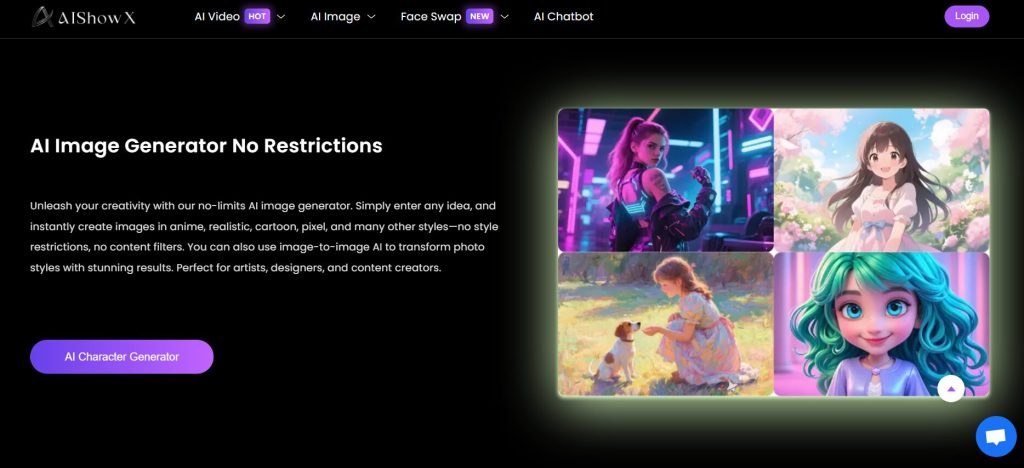Select the cyberpunk neon girl image
The width and height of the screenshot is (1024, 468).
(665, 179)
